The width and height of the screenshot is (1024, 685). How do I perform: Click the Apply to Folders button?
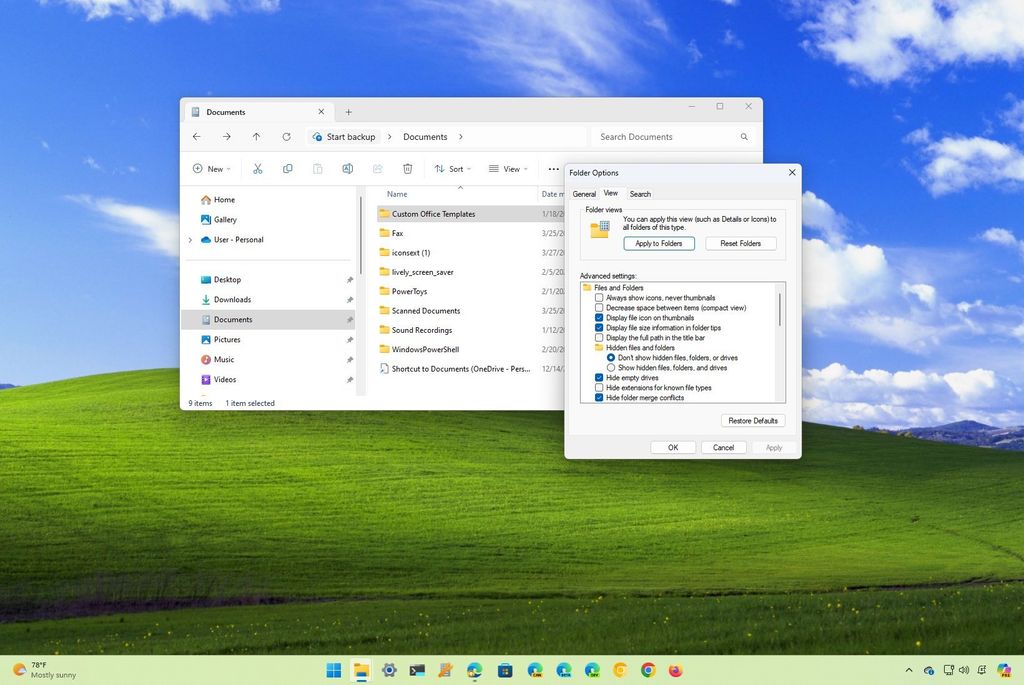658,243
